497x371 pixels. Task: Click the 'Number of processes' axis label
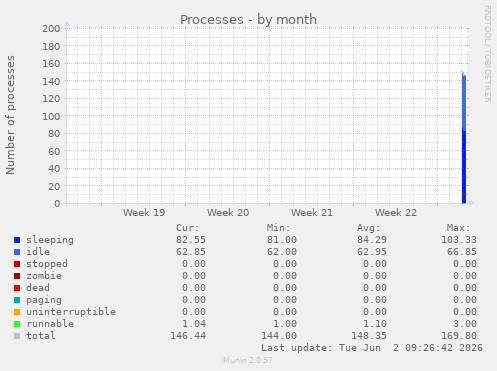(10, 115)
